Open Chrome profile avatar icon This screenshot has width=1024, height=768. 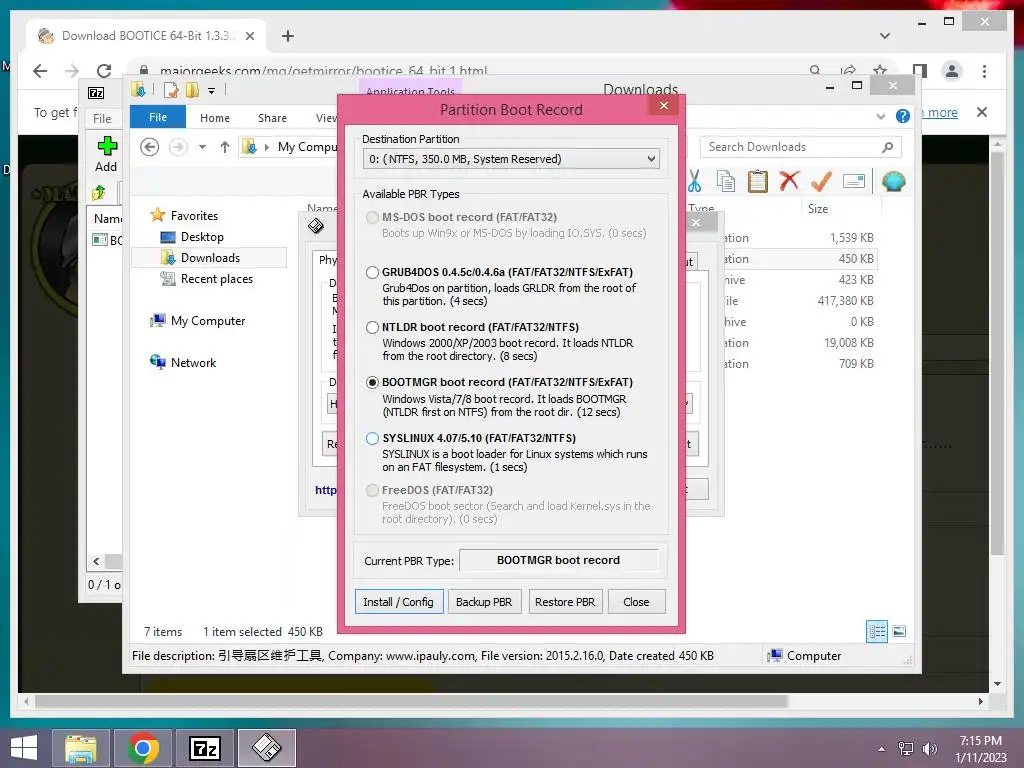click(952, 71)
